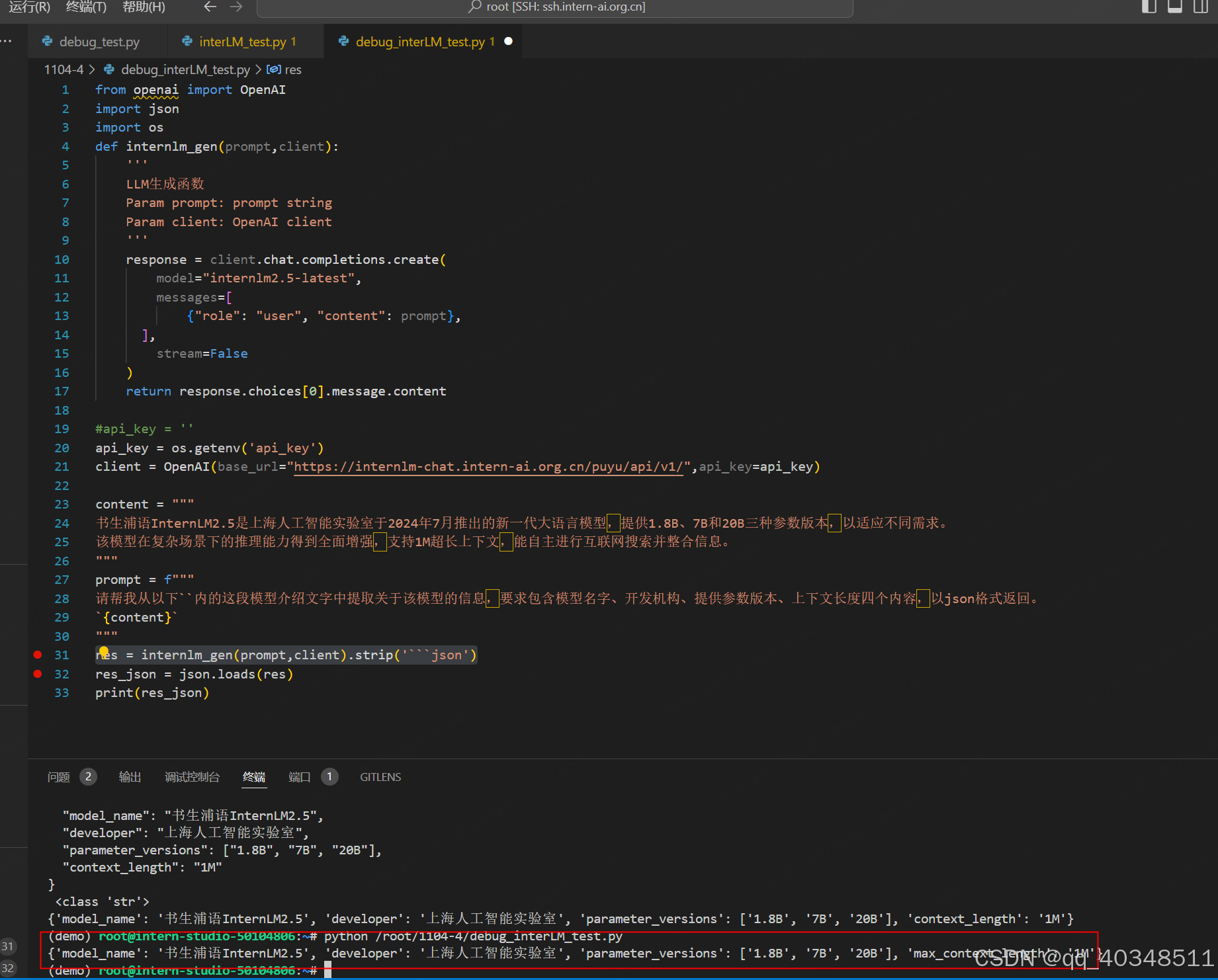Click print(res_json) on line 33

coord(152,693)
